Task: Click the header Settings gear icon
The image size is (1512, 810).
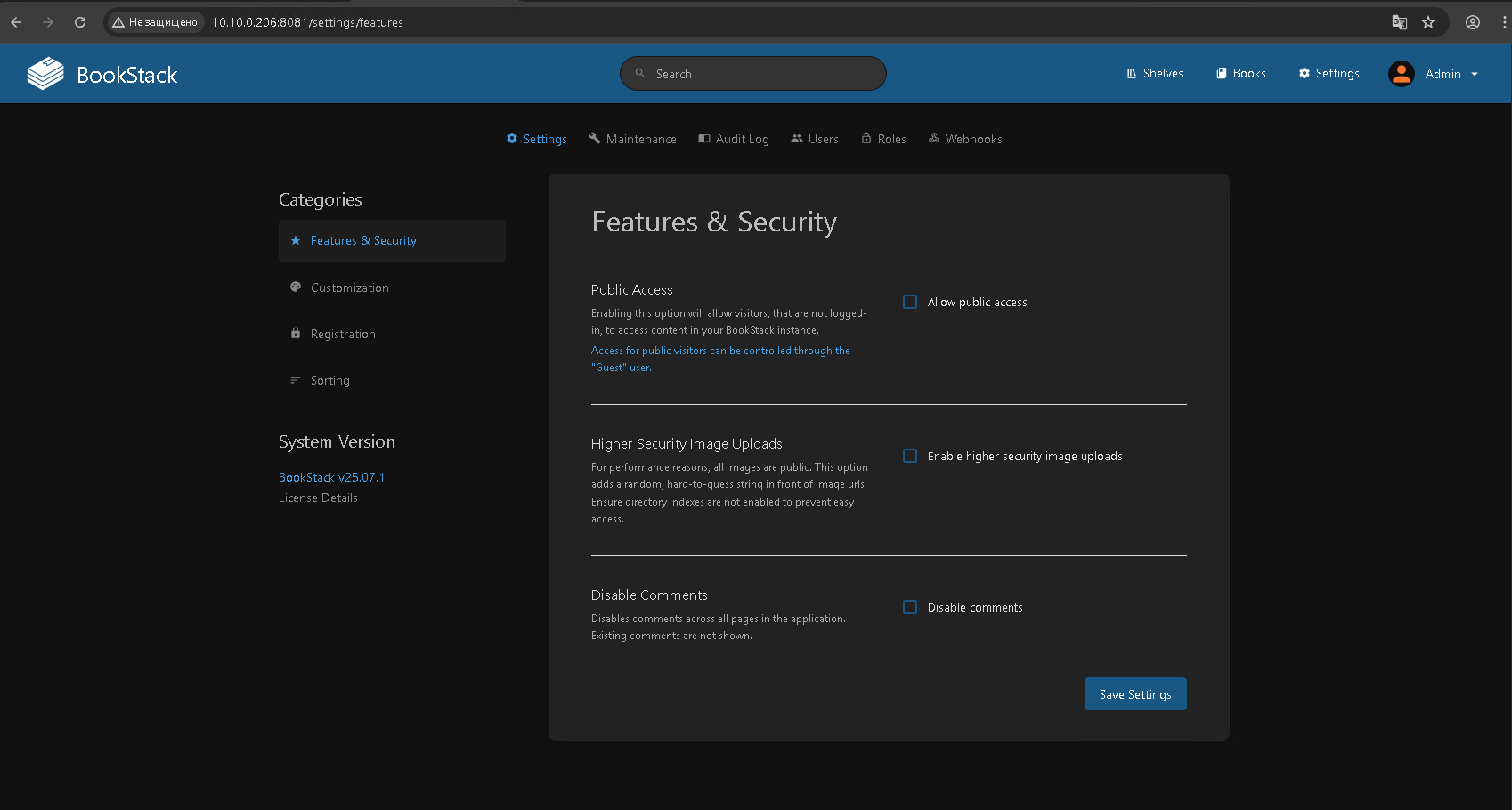Action: click(1305, 73)
